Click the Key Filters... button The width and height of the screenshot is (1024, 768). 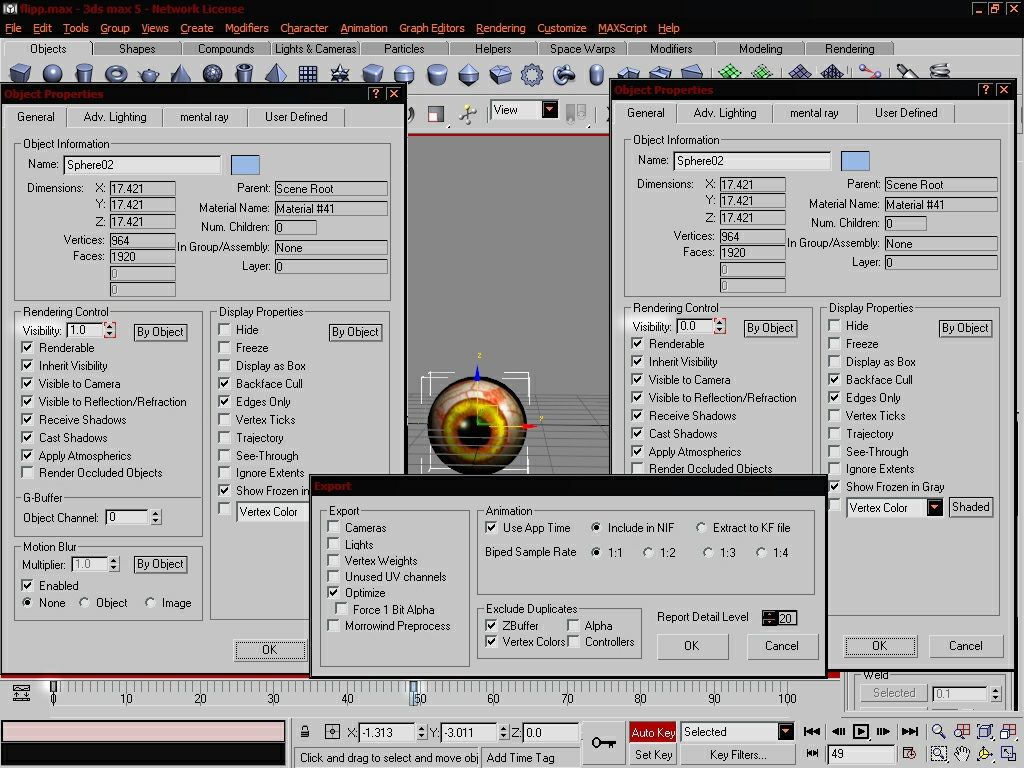[737, 754]
